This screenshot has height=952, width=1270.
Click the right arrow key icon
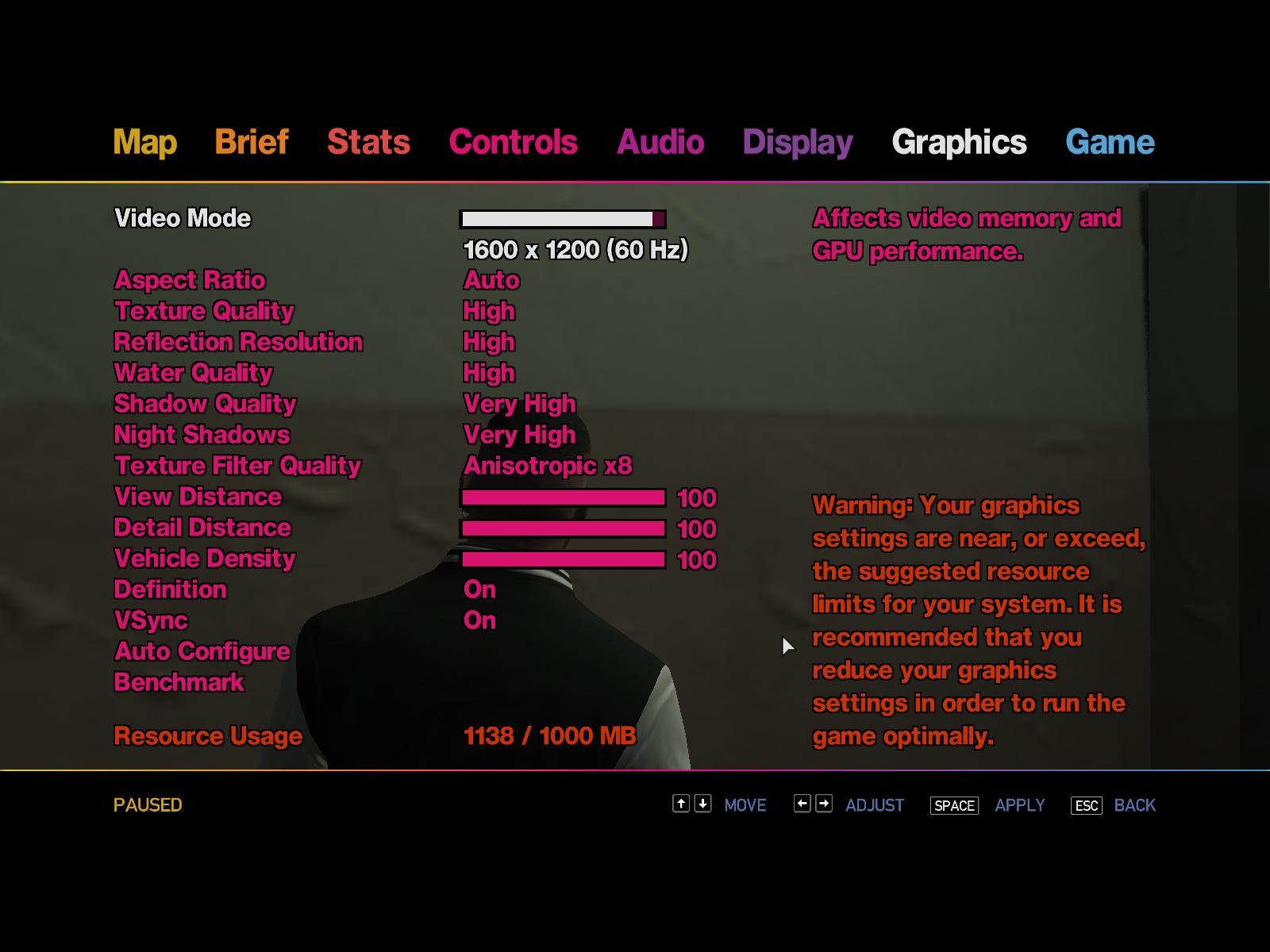click(x=824, y=804)
